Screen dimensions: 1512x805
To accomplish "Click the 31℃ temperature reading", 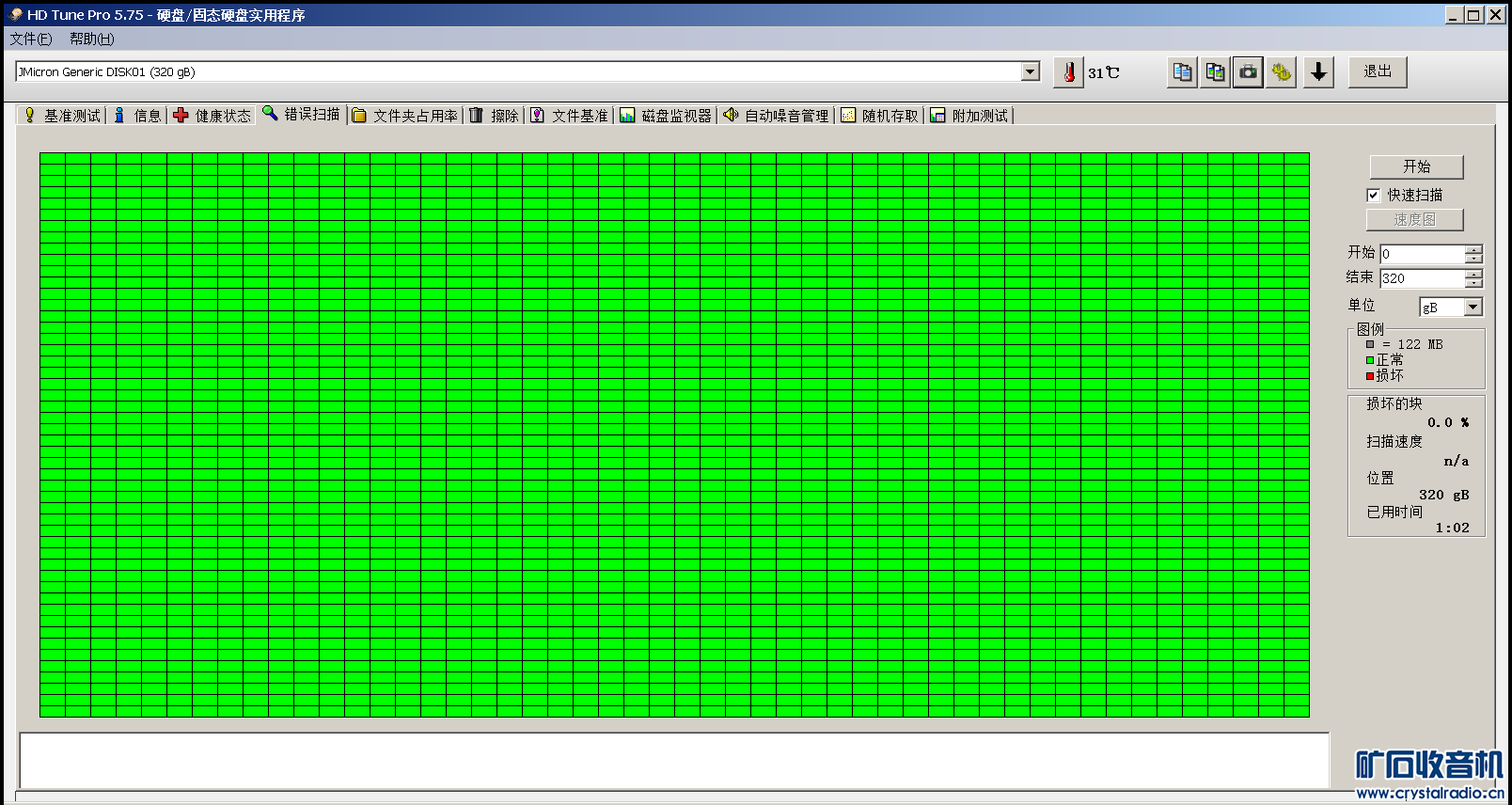I will pyautogui.click(x=1104, y=72).
